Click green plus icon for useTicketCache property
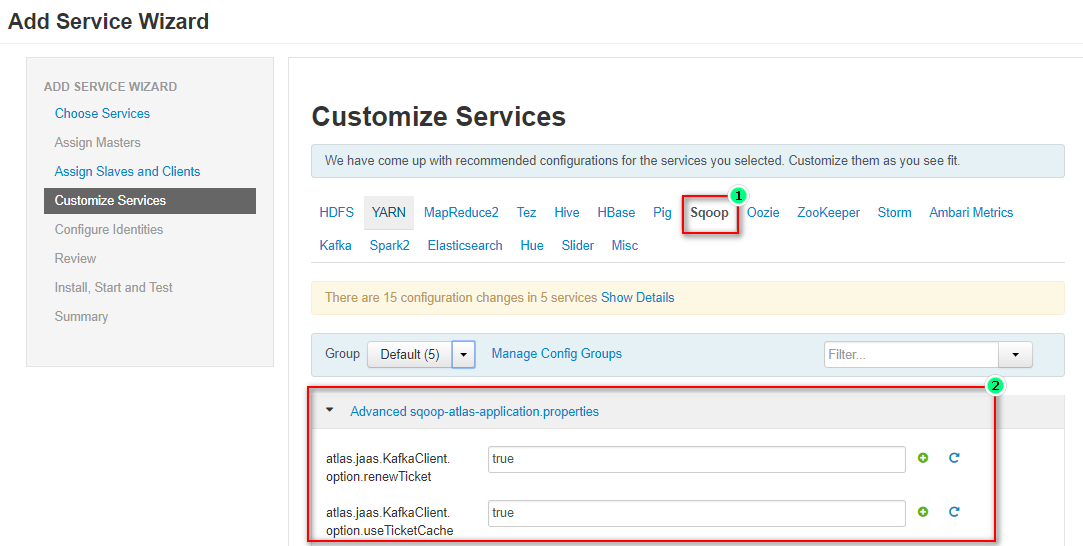Screen dimensions: 1083x546 [923, 511]
